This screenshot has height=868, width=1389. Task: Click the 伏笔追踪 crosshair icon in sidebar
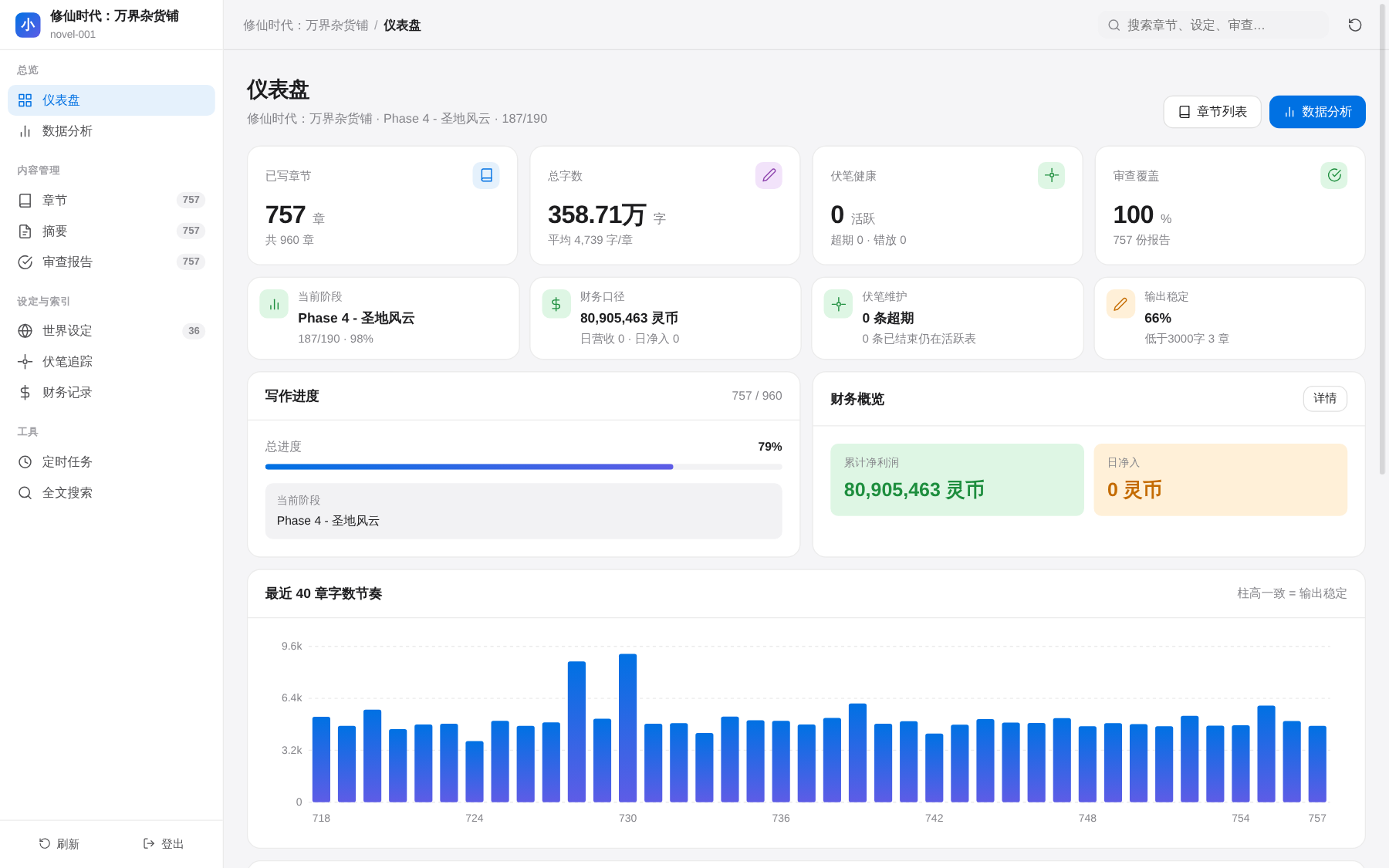(x=25, y=362)
